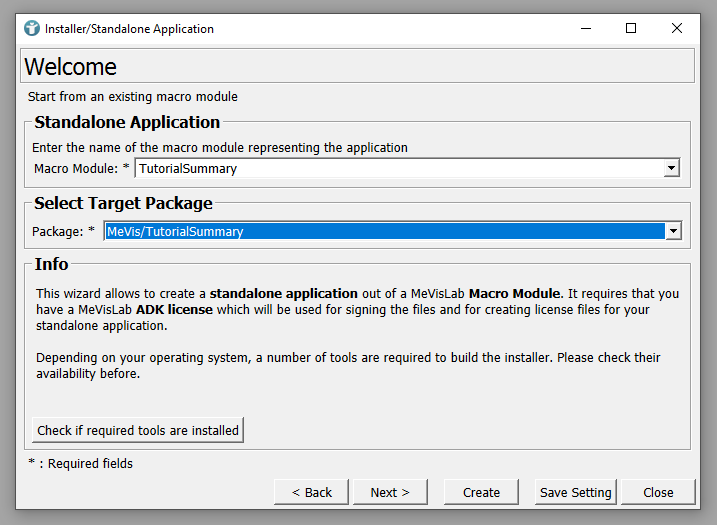Proceed with the Next button
This screenshot has height=525, width=717.
390,492
